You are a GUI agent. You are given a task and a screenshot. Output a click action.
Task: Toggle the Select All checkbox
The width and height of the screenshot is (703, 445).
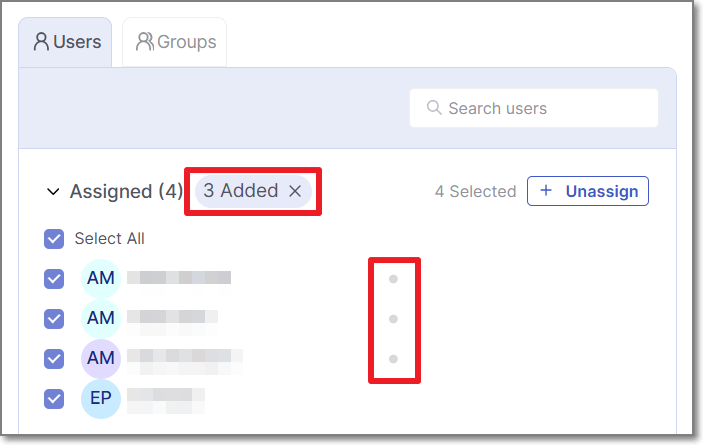[x=54, y=239]
